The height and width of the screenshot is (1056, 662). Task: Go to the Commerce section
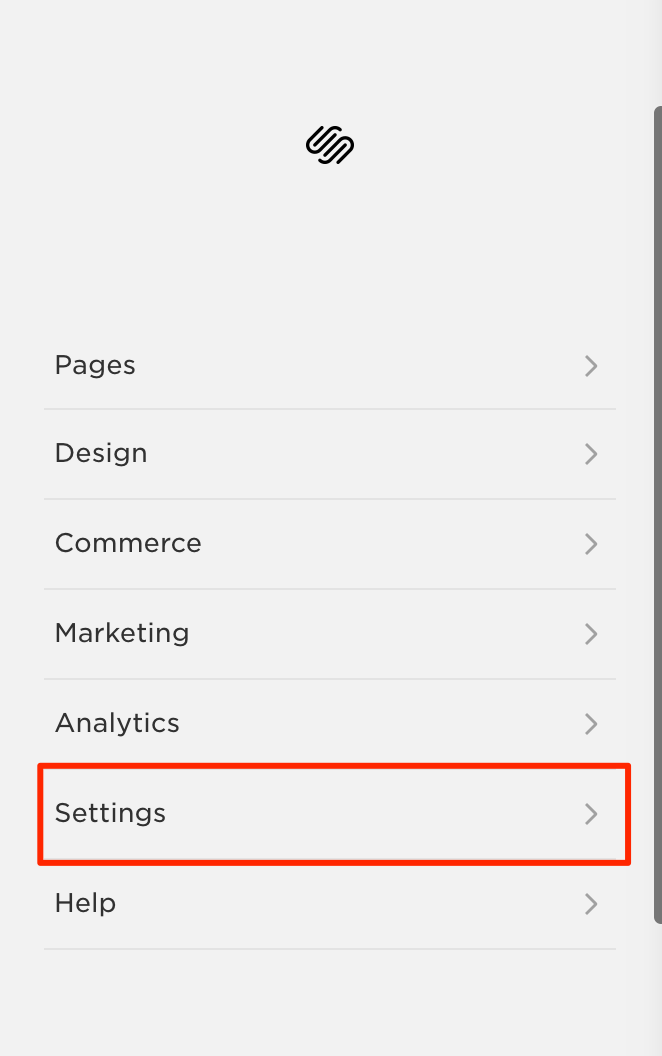[330, 544]
